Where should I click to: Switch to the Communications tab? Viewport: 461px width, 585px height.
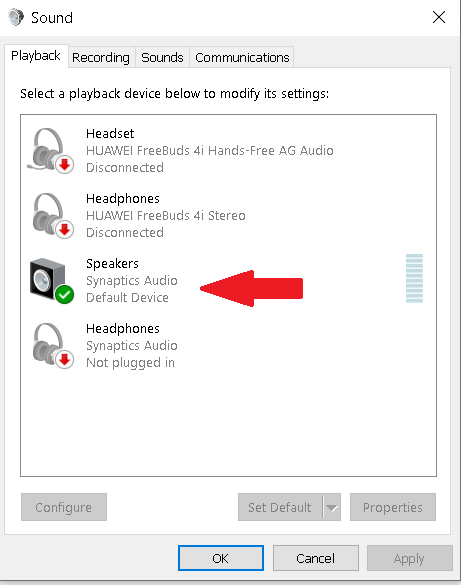point(242,57)
